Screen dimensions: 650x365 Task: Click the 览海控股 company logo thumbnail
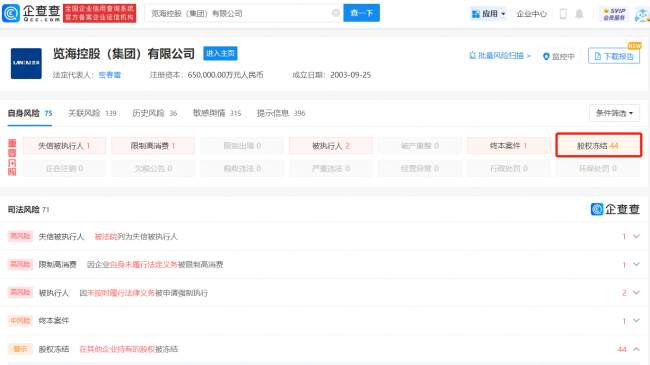click(x=26, y=63)
